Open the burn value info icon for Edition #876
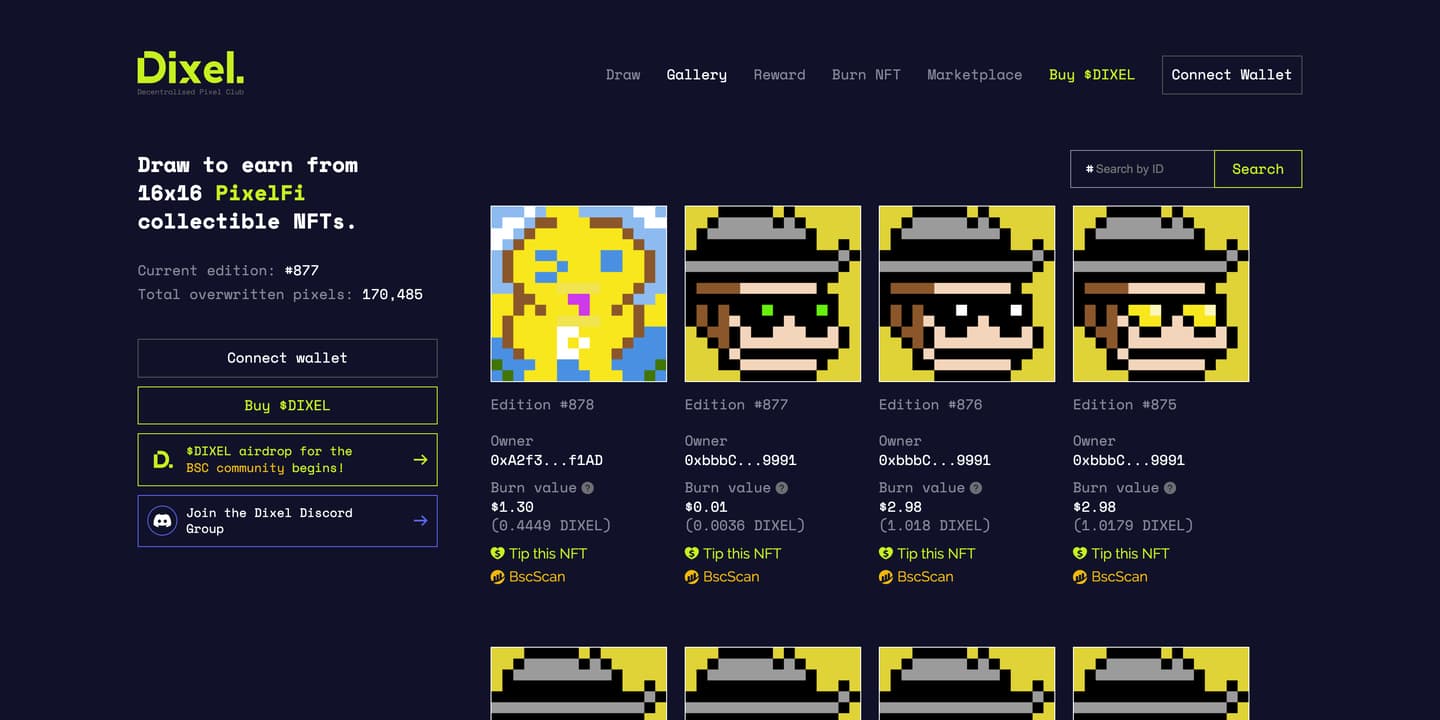Viewport: 1440px width, 720px height. pyautogui.click(x=976, y=488)
